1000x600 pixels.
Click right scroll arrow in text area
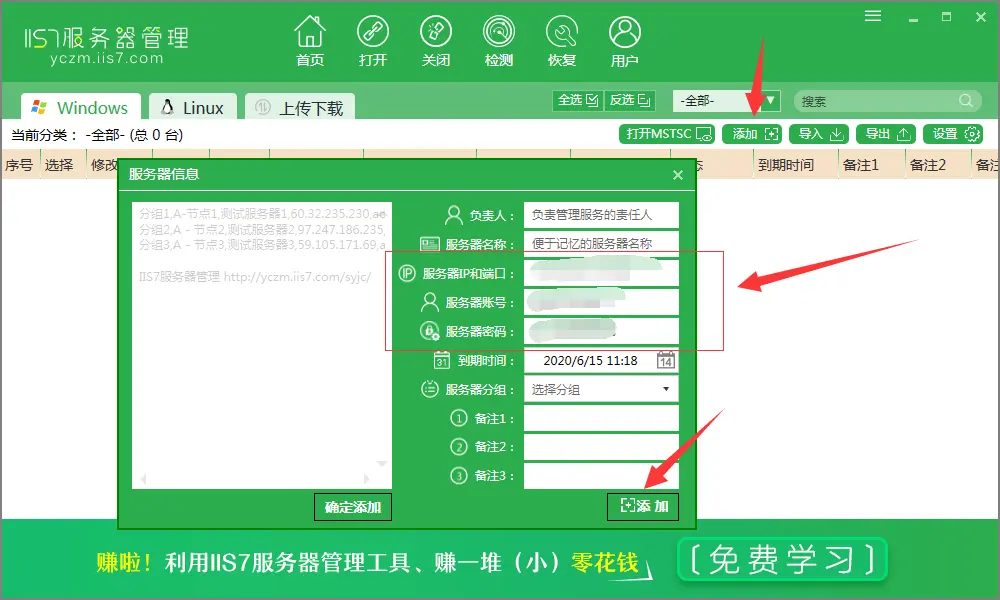pyautogui.click(x=366, y=479)
